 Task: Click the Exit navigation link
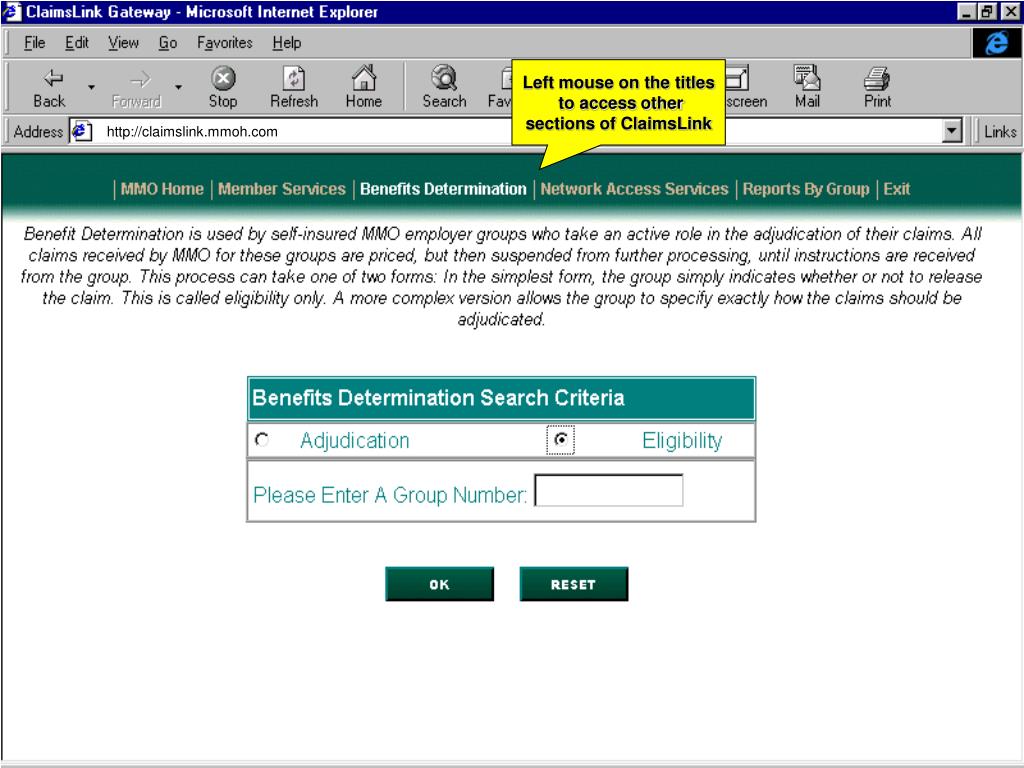[897, 189]
